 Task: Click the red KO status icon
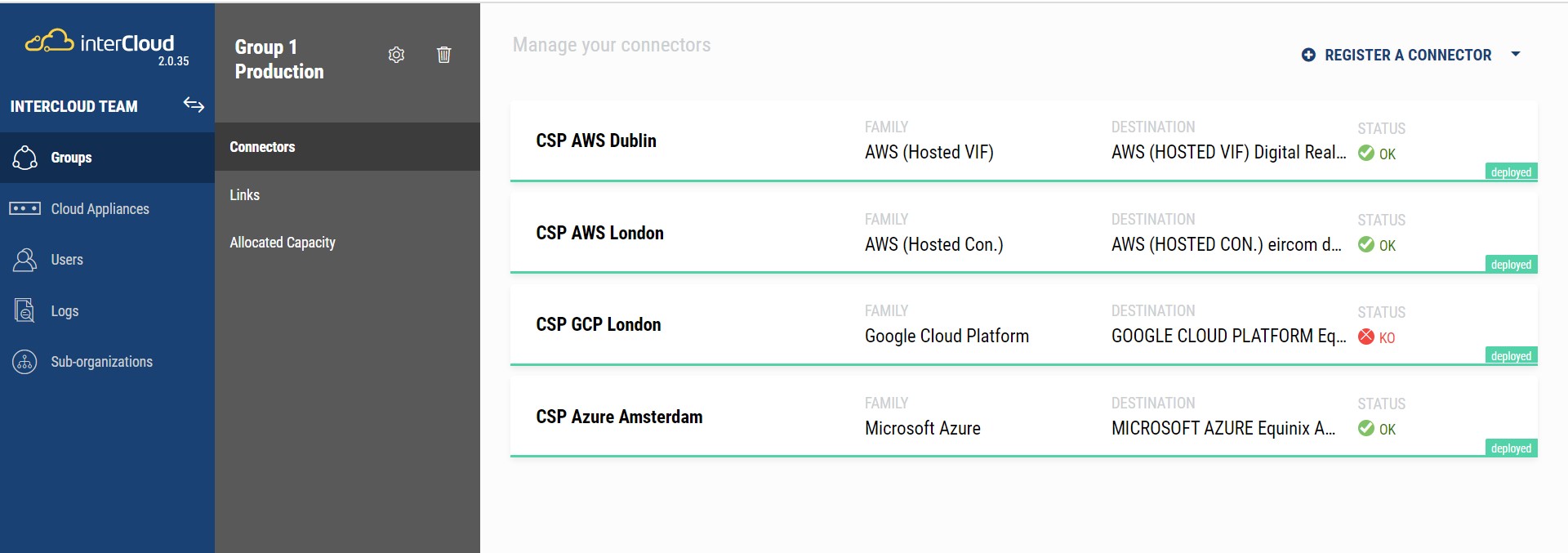(1365, 337)
